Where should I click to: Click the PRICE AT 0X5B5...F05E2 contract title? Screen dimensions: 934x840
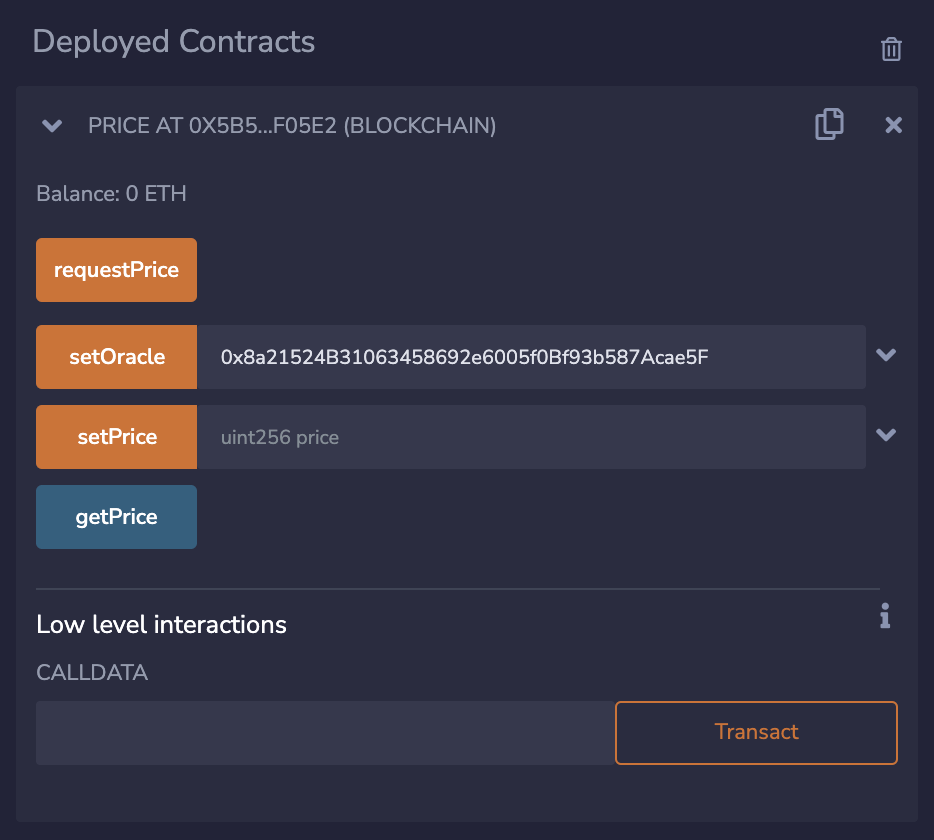[x=292, y=126]
